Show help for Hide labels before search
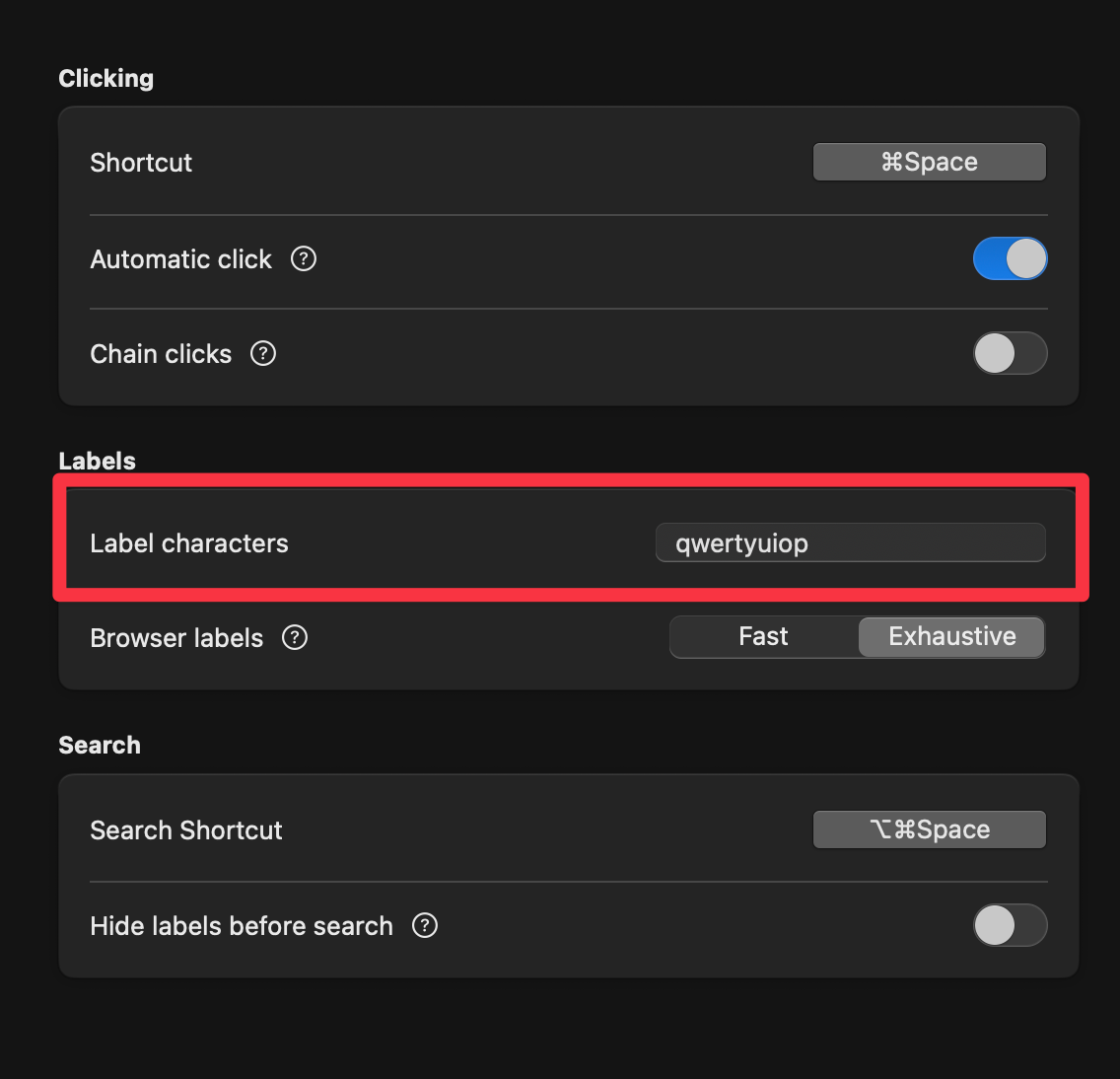The image size is (1120, 1079). [424, 925]
